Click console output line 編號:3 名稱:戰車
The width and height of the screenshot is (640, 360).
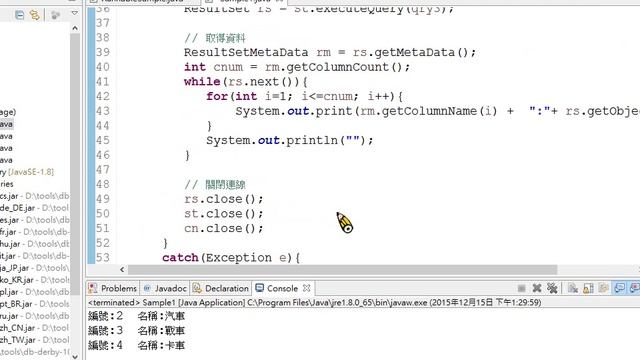click(136, 331)
